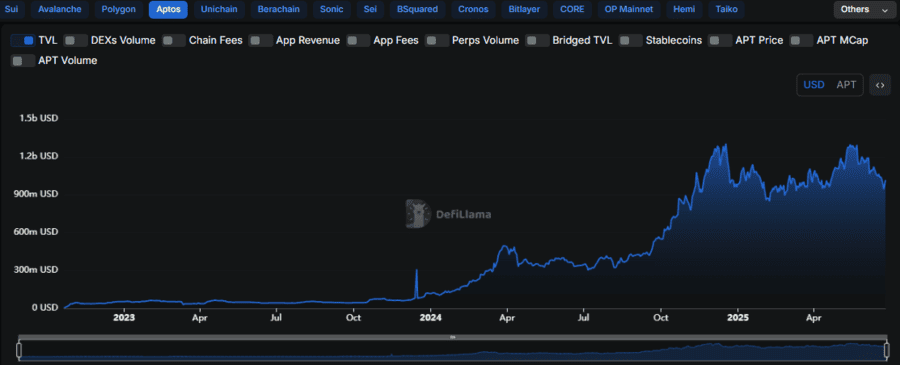The width and height of the screenshot is (900, 365).
Task: Open the CORE chain tab
Action: click(x=572, y=10)
